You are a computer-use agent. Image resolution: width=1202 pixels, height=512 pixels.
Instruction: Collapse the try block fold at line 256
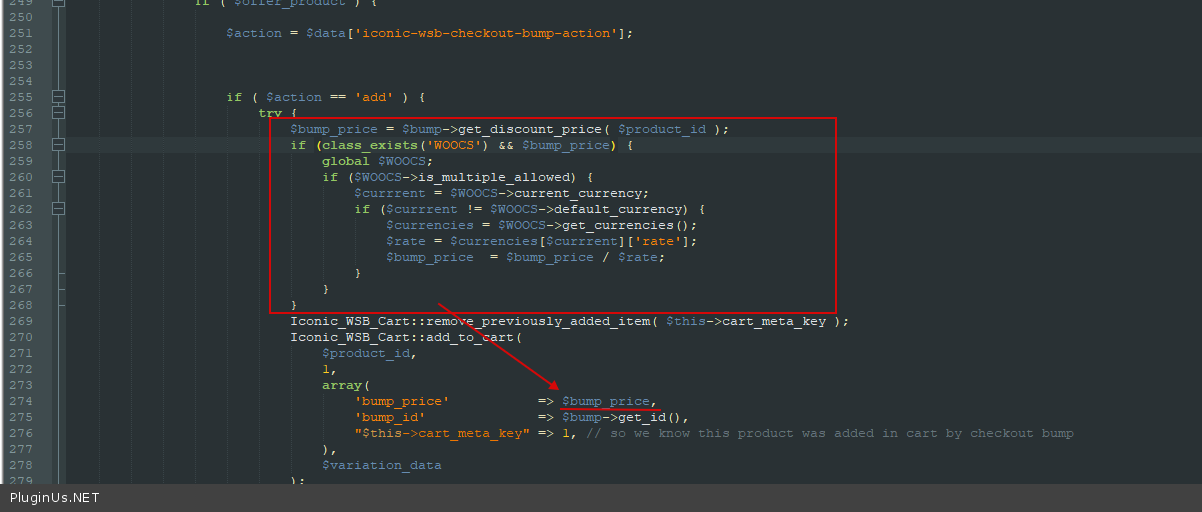click(58, 113)
